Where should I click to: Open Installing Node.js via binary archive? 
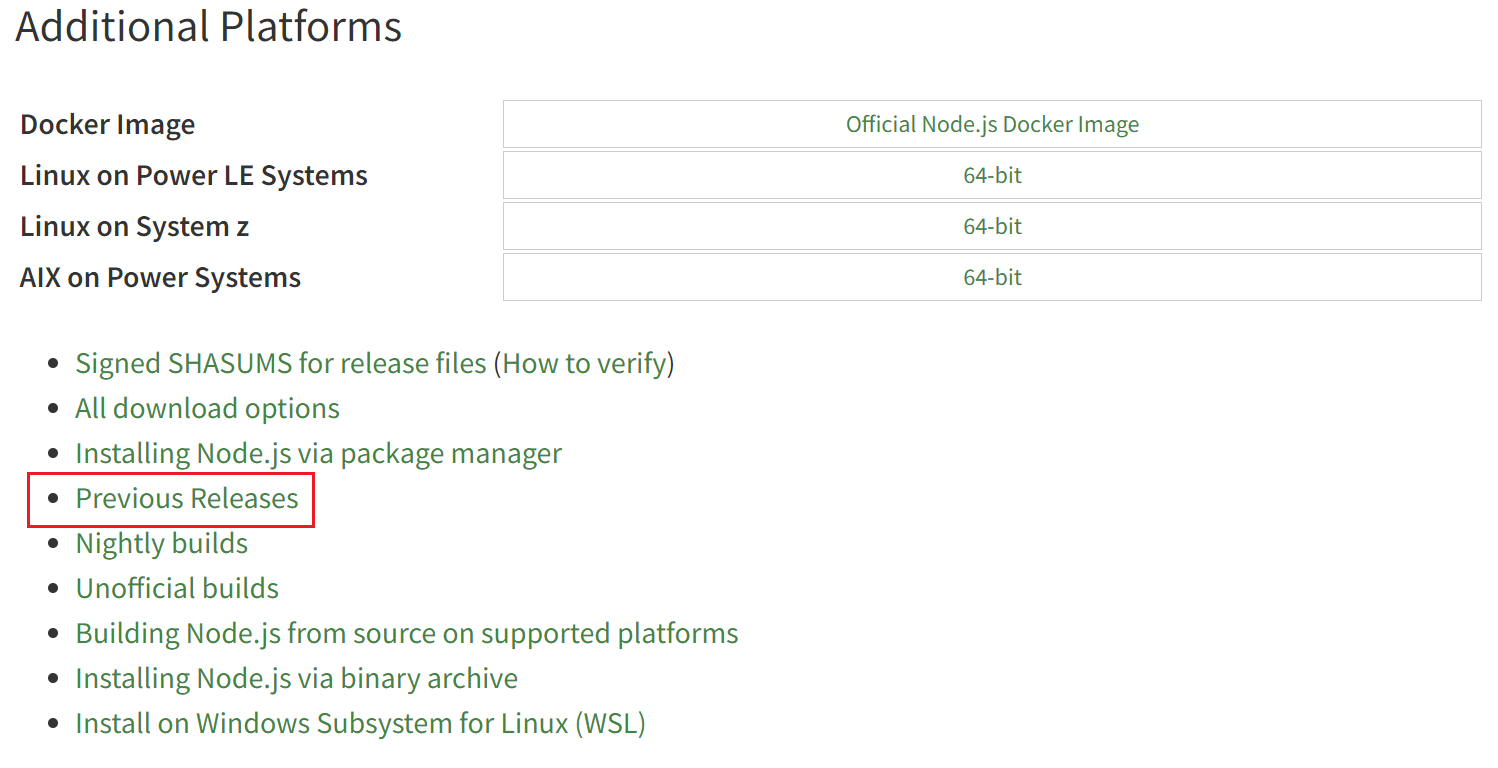[297, 678]
